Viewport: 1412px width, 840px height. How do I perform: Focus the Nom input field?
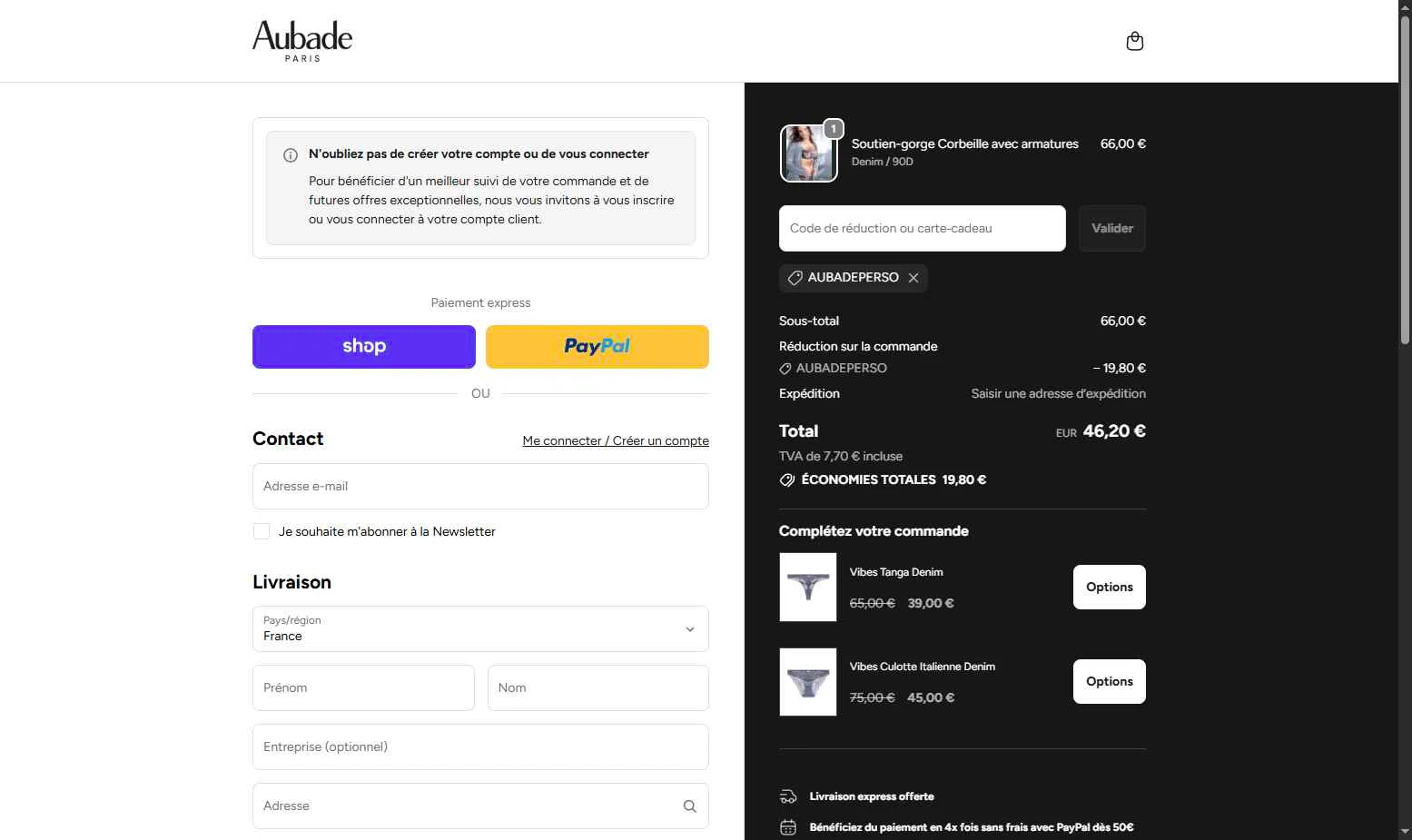coord(598,687)
